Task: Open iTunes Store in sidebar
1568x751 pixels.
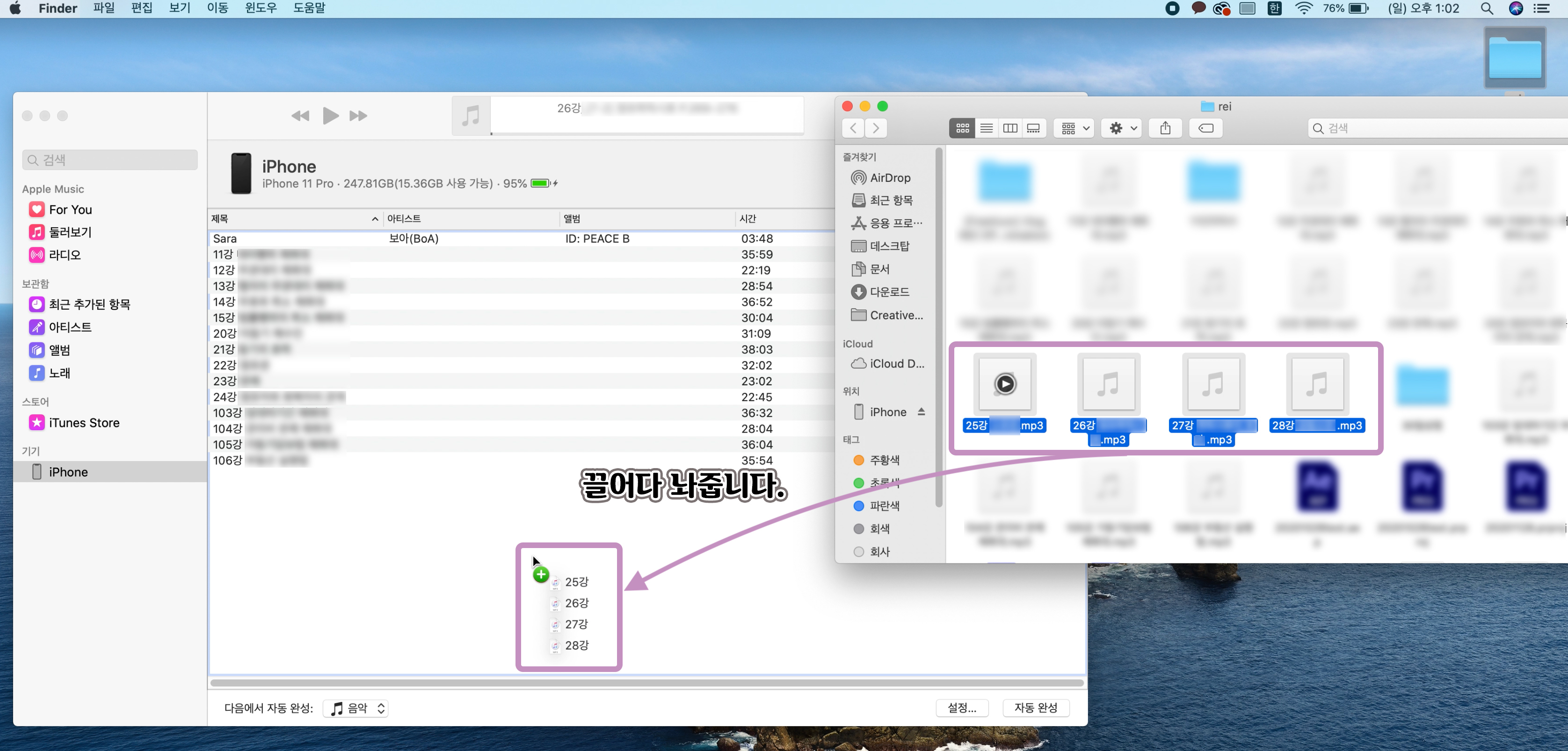Action: [83, 422]
